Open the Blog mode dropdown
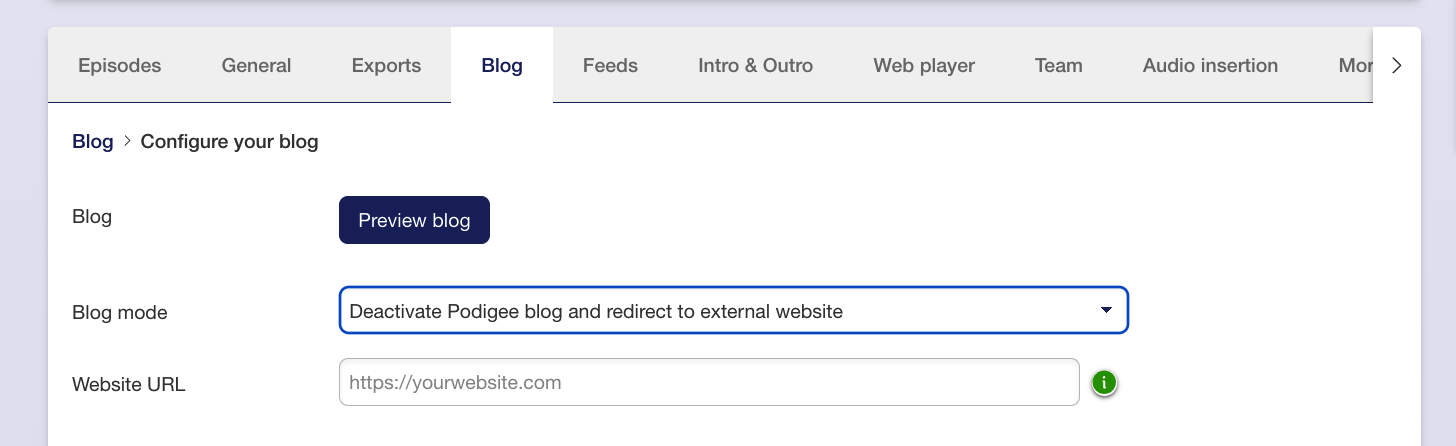The image size is (1456, 446). 734,311
